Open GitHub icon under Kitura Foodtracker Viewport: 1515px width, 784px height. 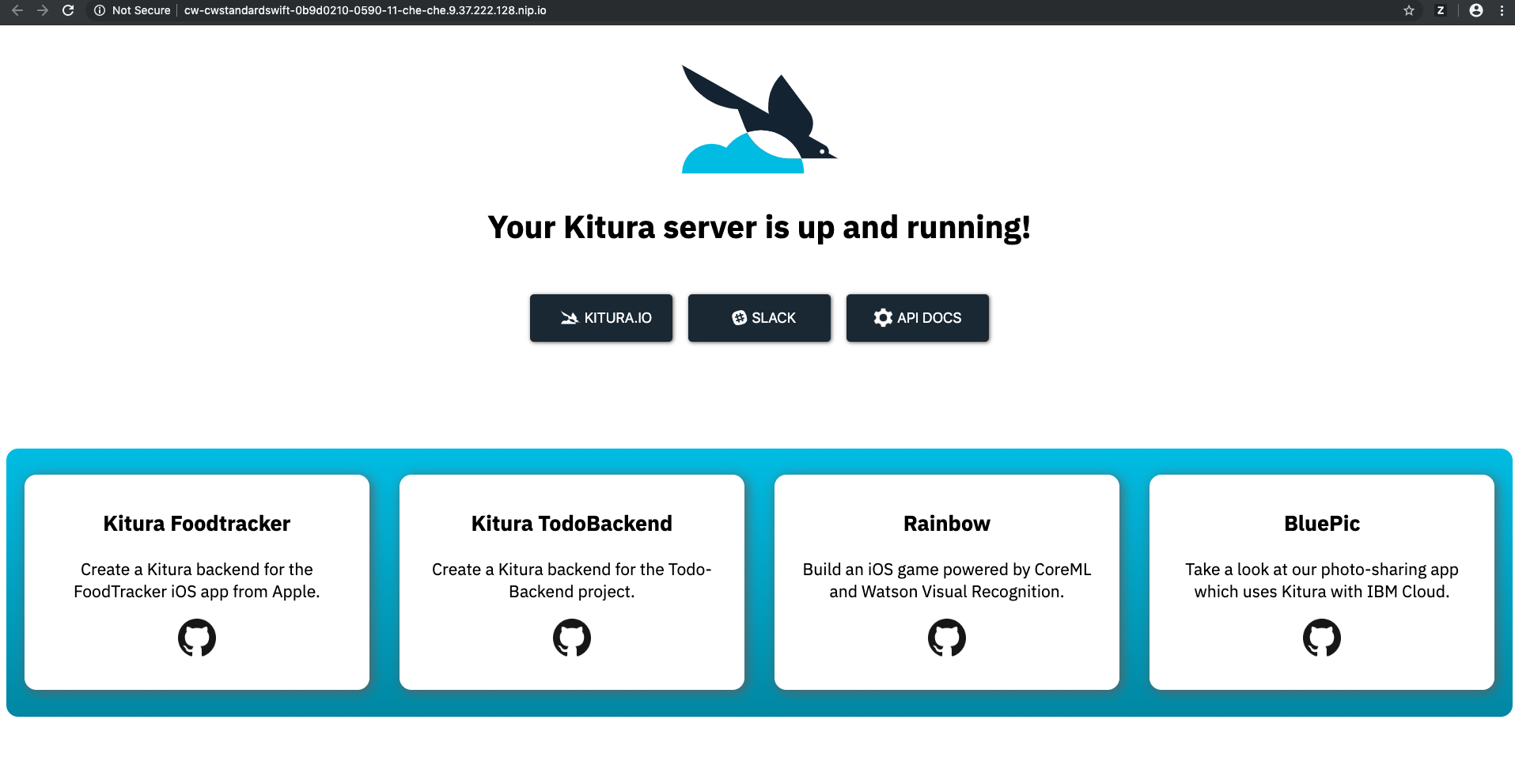click(x=197, y=638)
